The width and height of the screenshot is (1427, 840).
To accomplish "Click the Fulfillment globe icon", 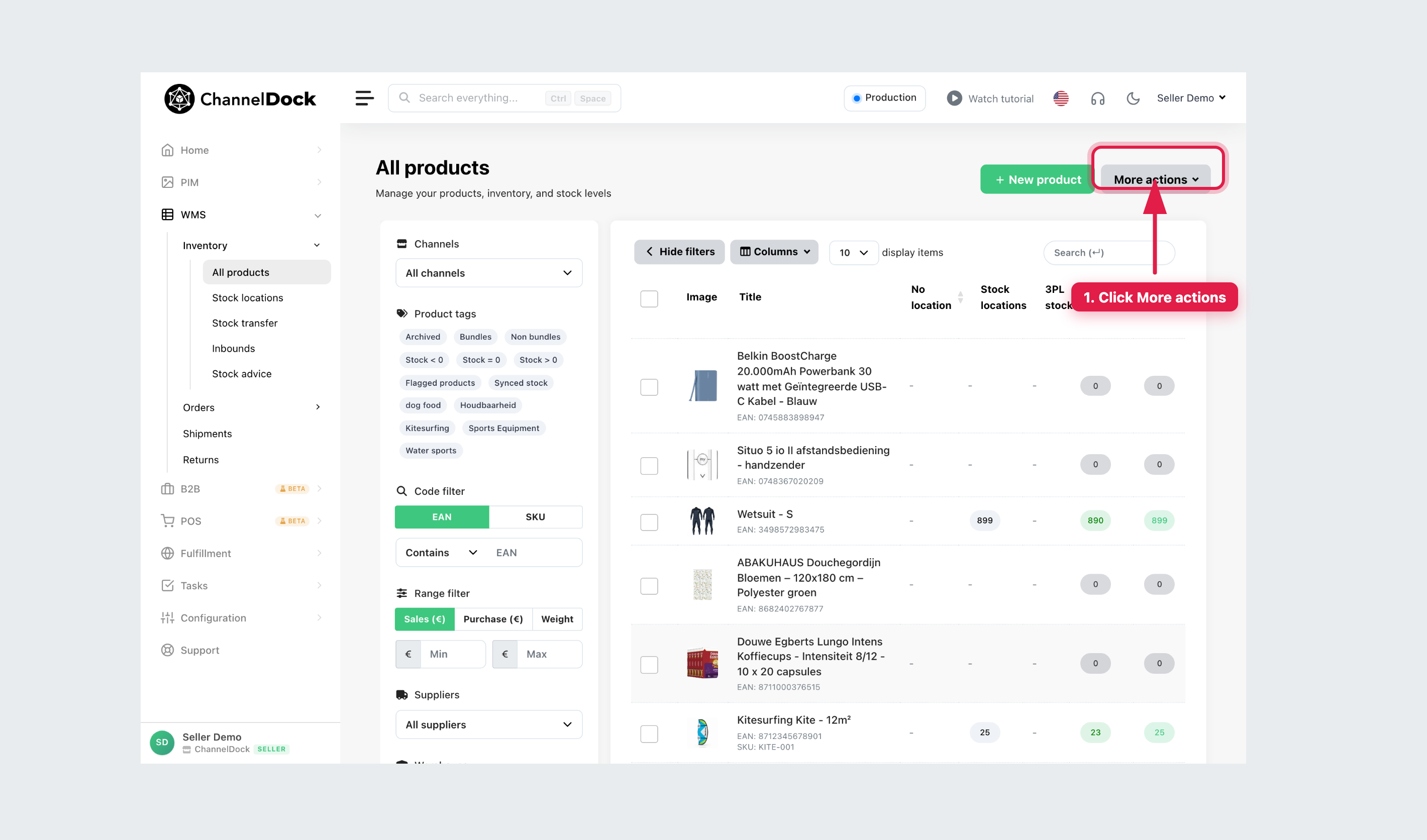I will point(168,553).
